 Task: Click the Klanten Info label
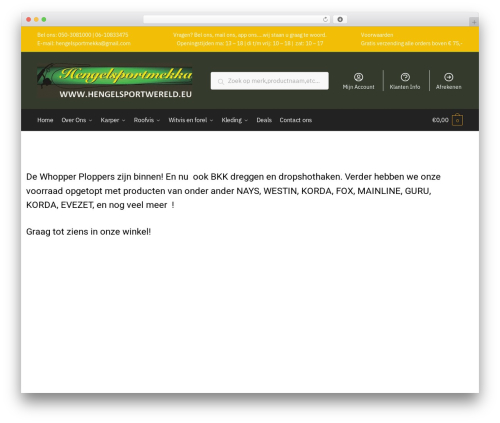[405, 87]
